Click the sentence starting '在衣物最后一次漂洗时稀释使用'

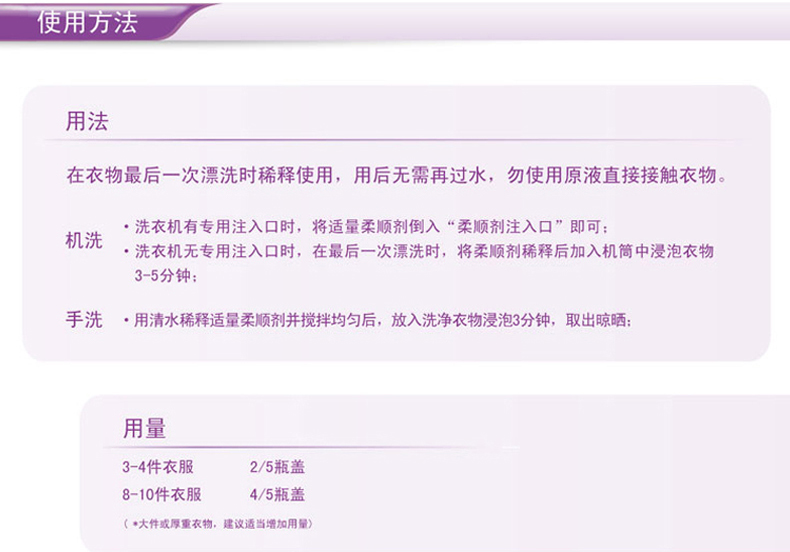pyautogui.click(x=397, y=175)
